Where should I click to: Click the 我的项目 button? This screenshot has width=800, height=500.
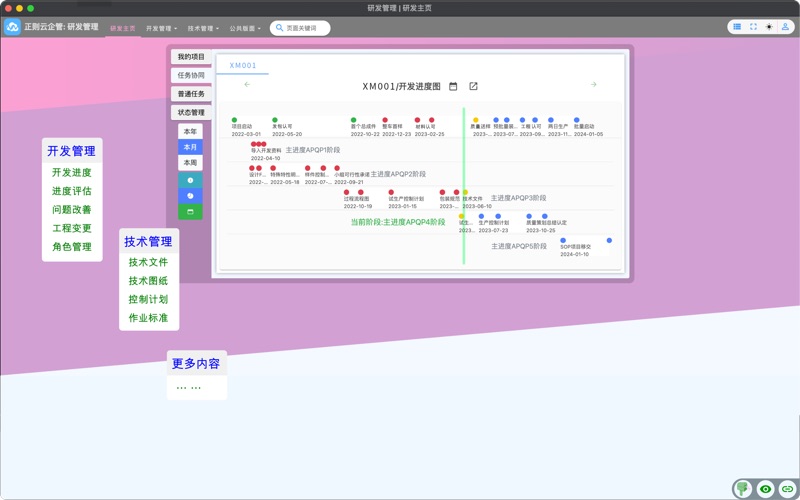point(191,57)
